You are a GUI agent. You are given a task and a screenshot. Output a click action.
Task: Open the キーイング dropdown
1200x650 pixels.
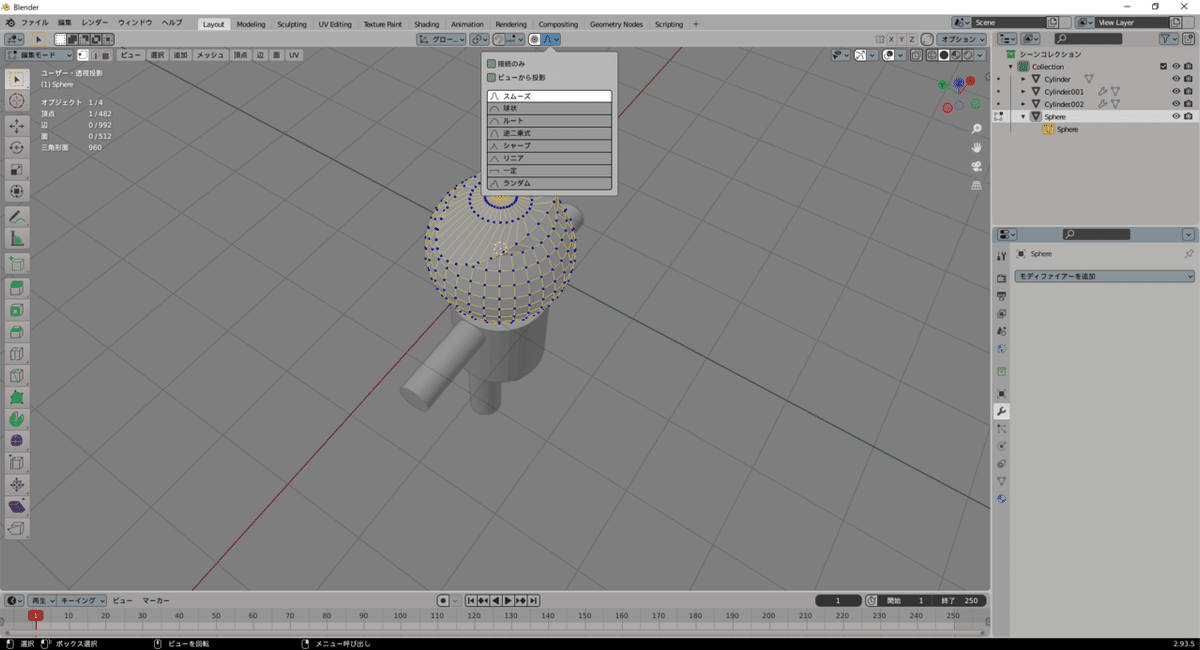(x=82, y=600)
